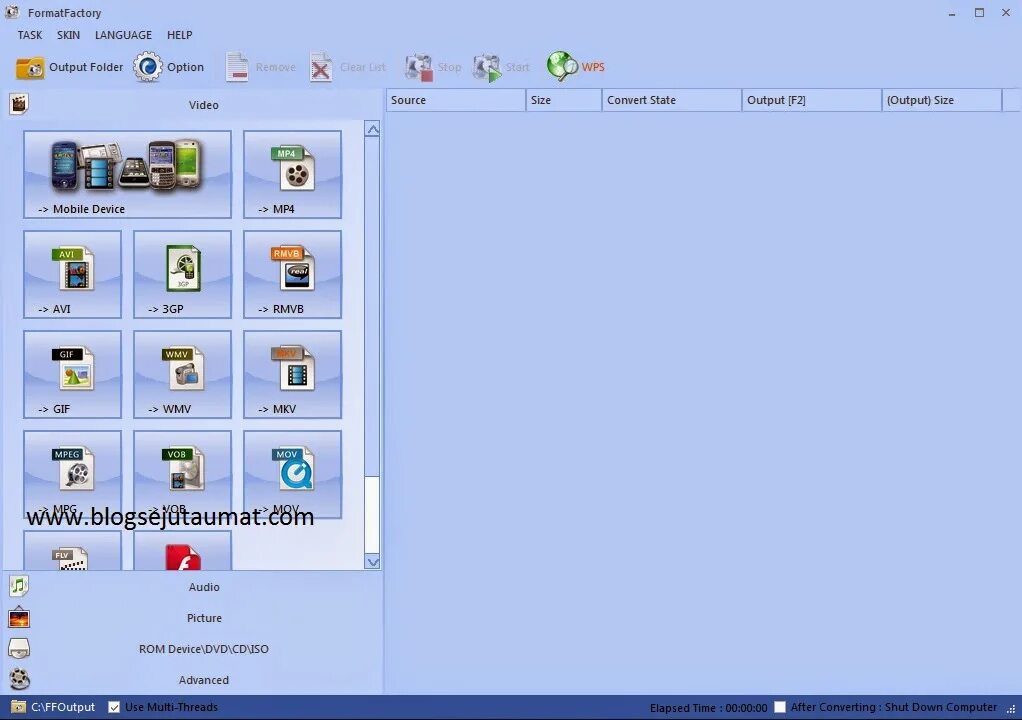
Task: Select the AVI conversion tile
Action: point(72,274)
